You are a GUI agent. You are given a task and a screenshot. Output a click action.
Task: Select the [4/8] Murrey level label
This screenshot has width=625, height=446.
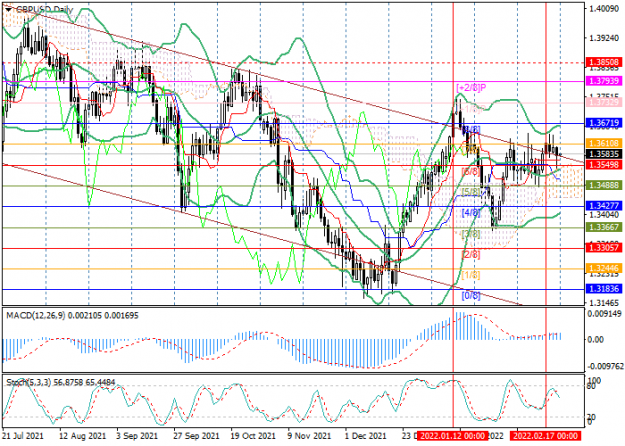[x=470, y=213]
